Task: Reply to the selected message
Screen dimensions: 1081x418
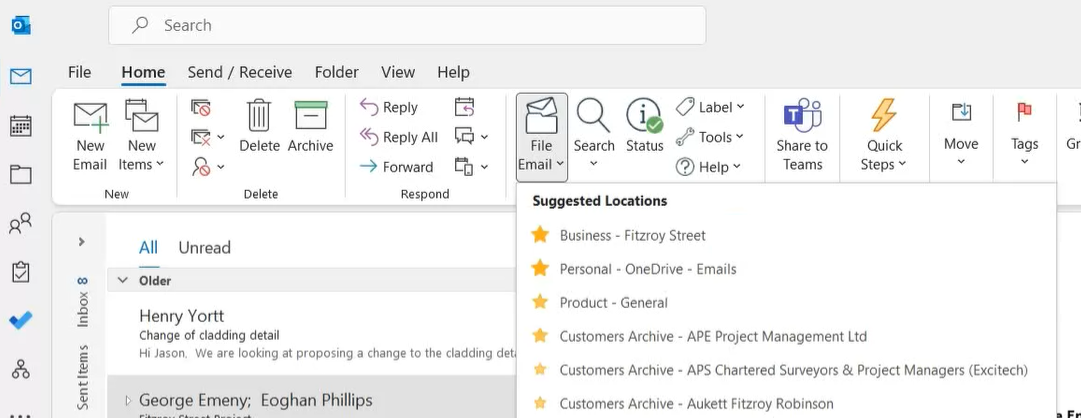Action: pos(389,108)
